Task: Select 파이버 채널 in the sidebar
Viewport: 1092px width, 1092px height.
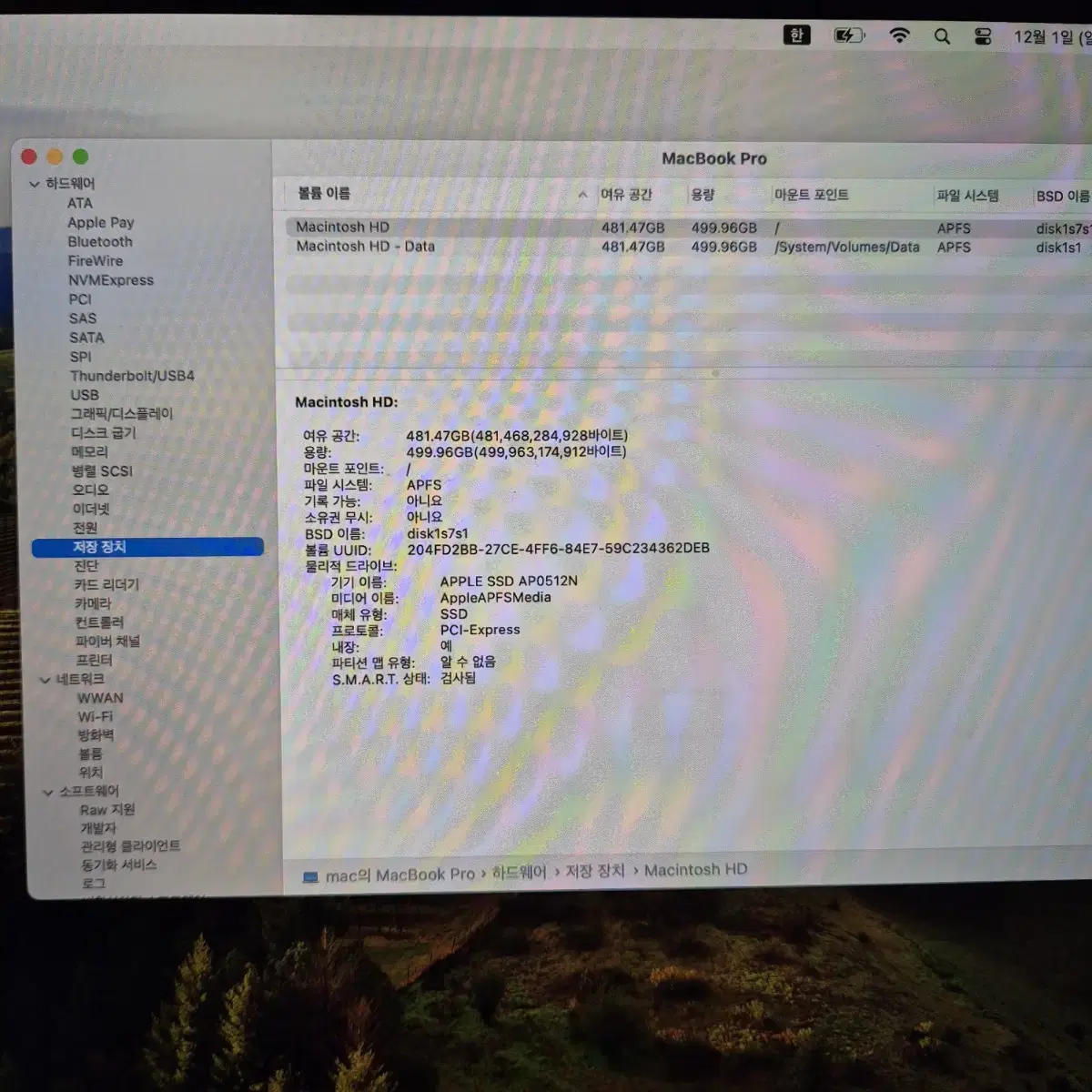Action: point(107,641)
